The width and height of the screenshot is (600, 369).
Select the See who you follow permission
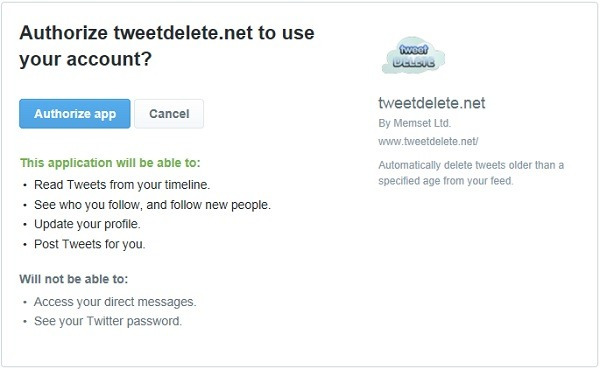[x=152, y=205]
